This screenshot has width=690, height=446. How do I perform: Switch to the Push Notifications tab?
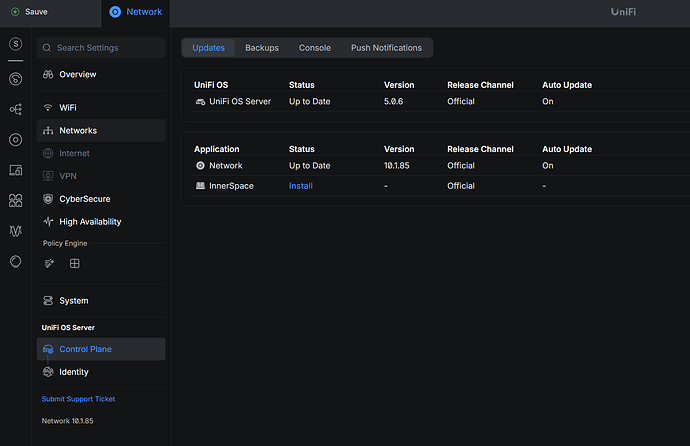386,48
